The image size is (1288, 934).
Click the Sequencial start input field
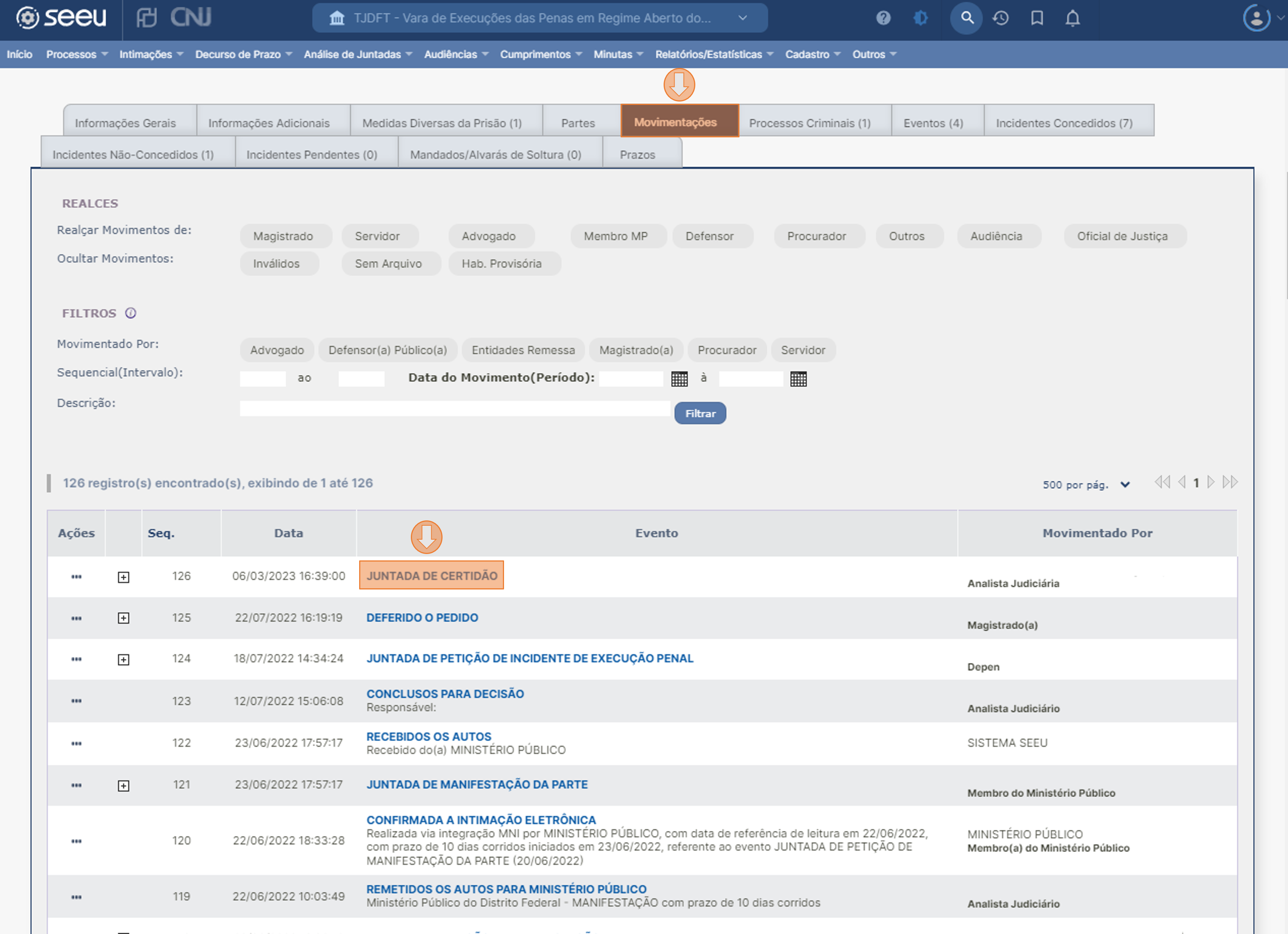pos(263,379)
